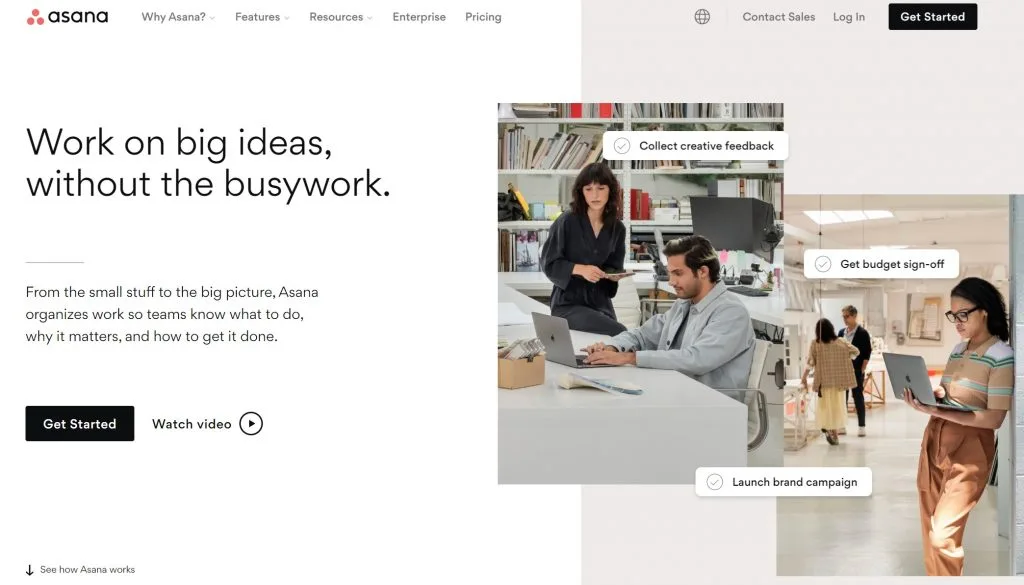The width and height of the screenshot is (1024, 585).
Task: Click the Launch brand campaign label
Action: point(795,482)
